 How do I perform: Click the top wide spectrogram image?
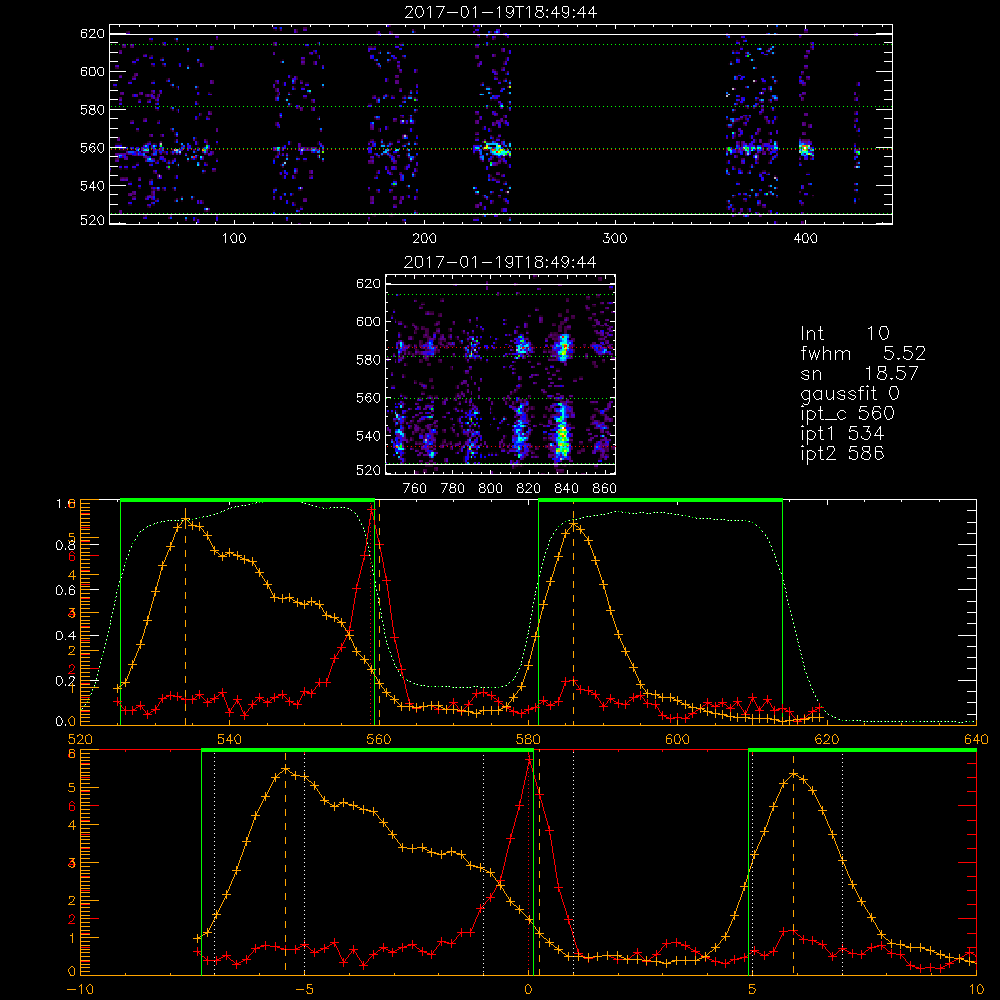pos(501,124)
